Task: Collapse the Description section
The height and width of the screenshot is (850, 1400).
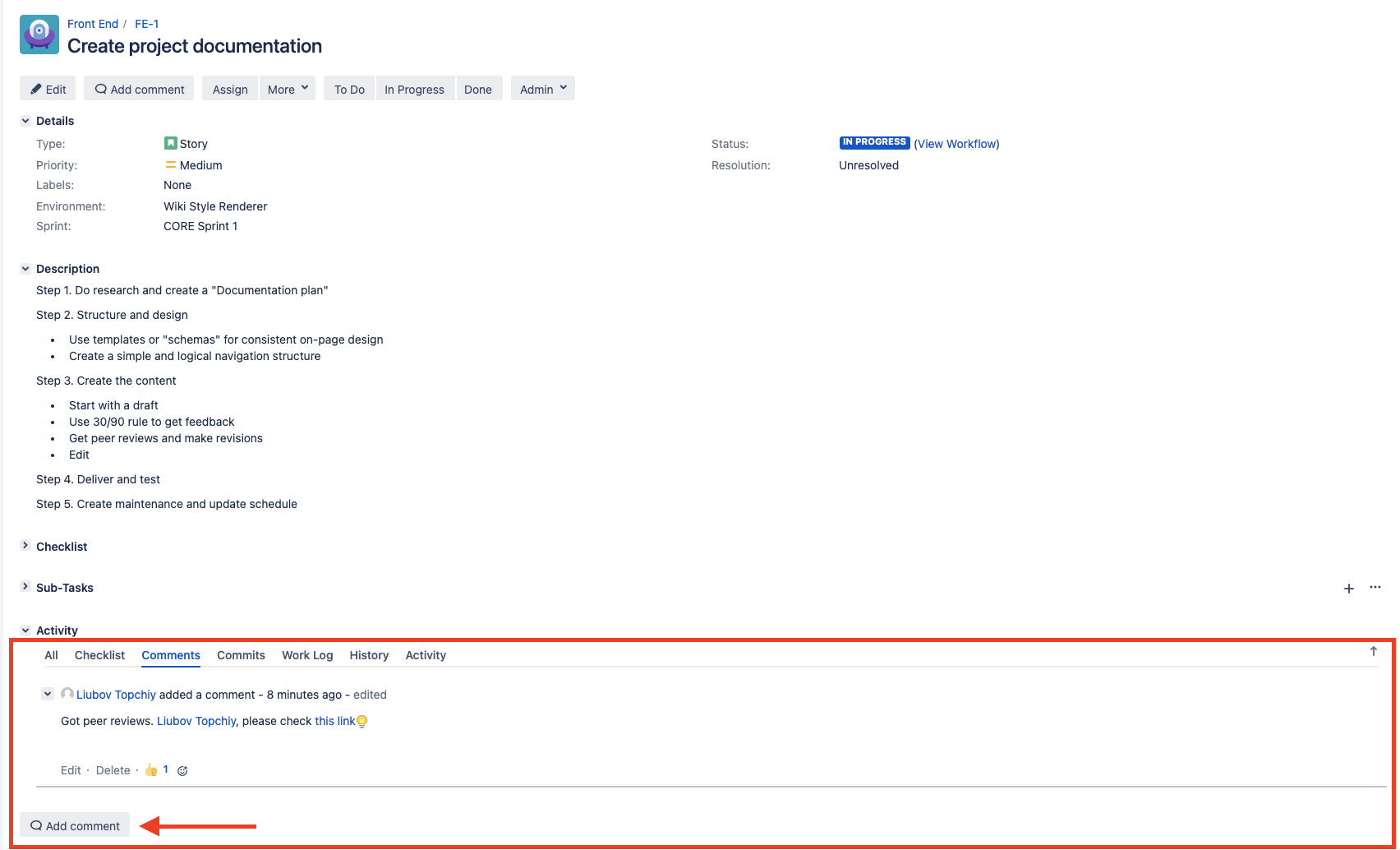Action: coord(25,269)
